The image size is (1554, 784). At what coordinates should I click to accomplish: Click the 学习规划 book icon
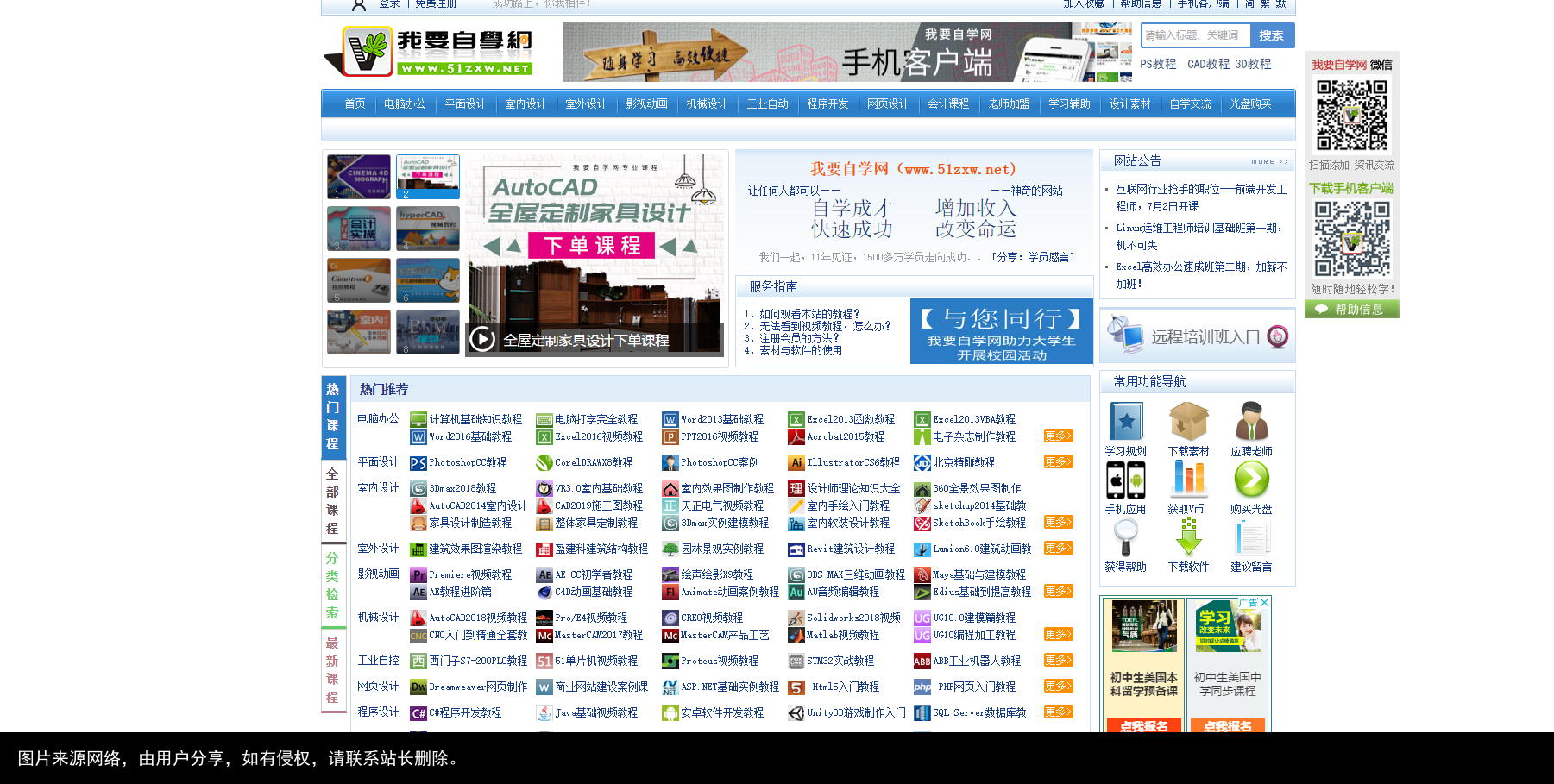click(x=1126, y=422)
